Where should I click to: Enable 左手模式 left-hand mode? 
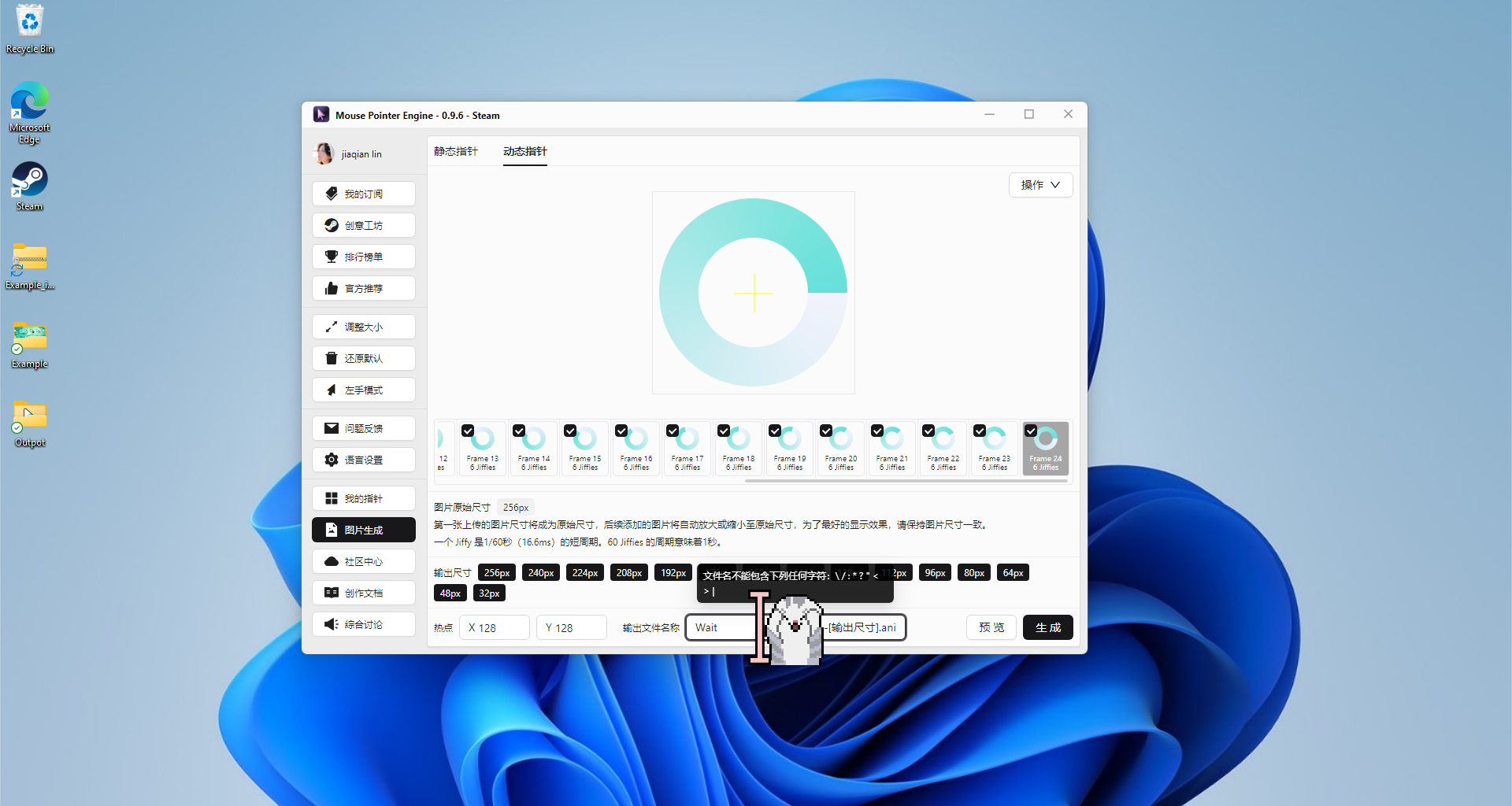tap(363, 390)
